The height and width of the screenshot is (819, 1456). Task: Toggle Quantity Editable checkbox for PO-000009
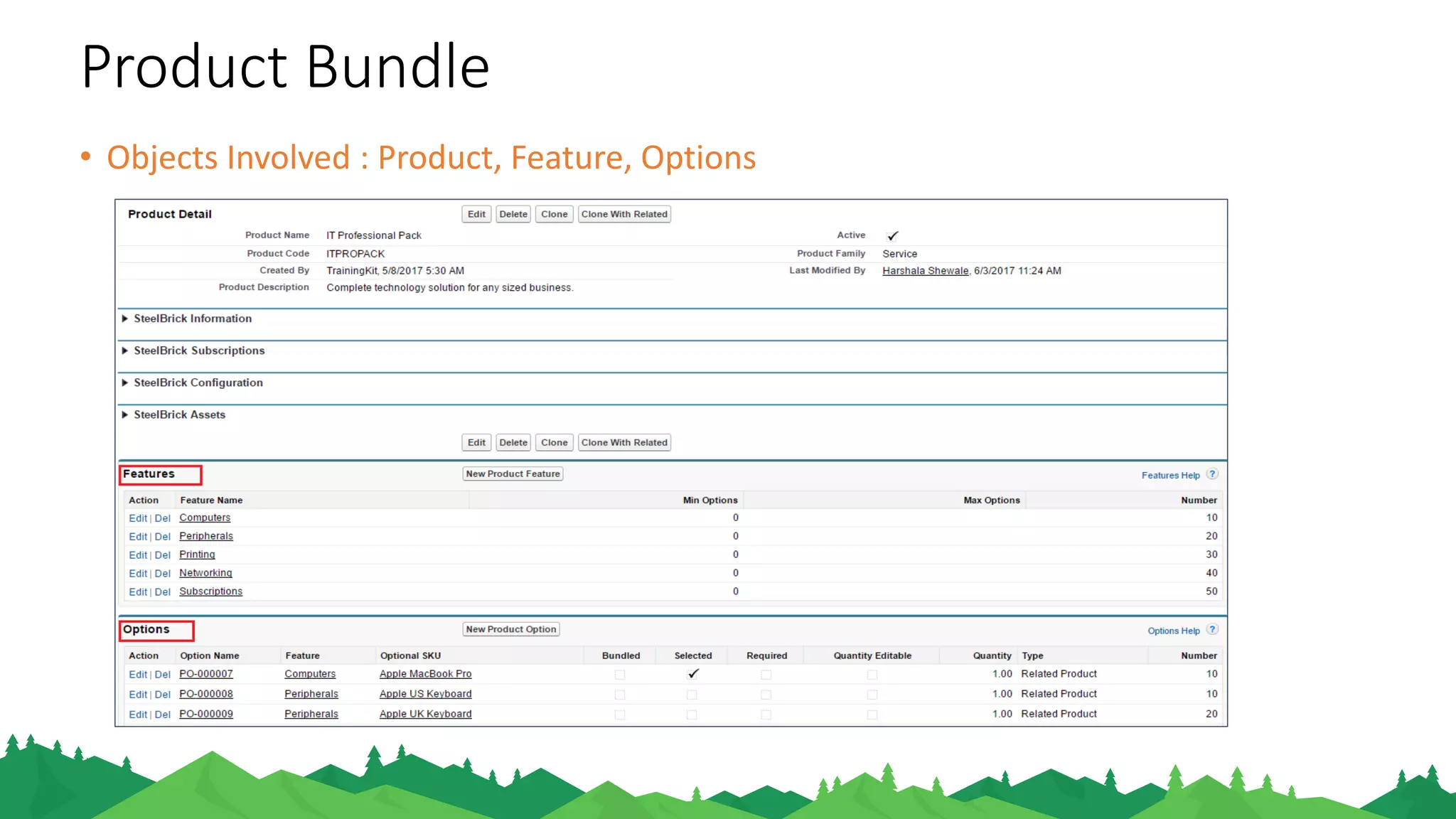coord(872,714)
